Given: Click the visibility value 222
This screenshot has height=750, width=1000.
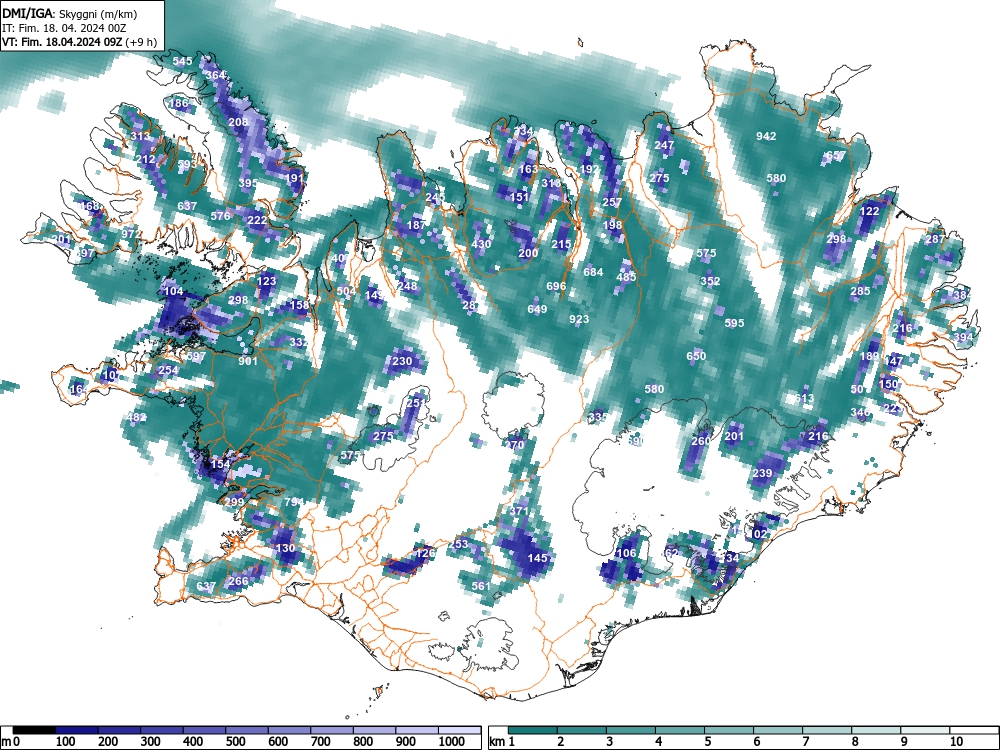Looking at the screenshot, I should pos(257,221).
